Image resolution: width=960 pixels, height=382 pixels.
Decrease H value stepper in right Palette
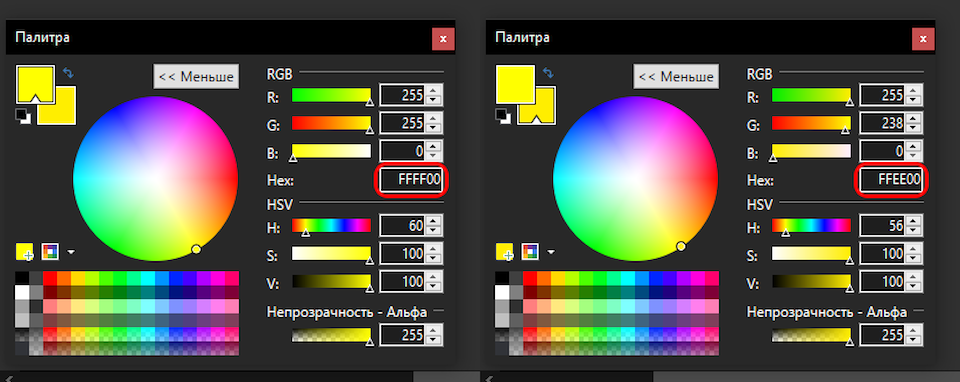click(913, 231)
